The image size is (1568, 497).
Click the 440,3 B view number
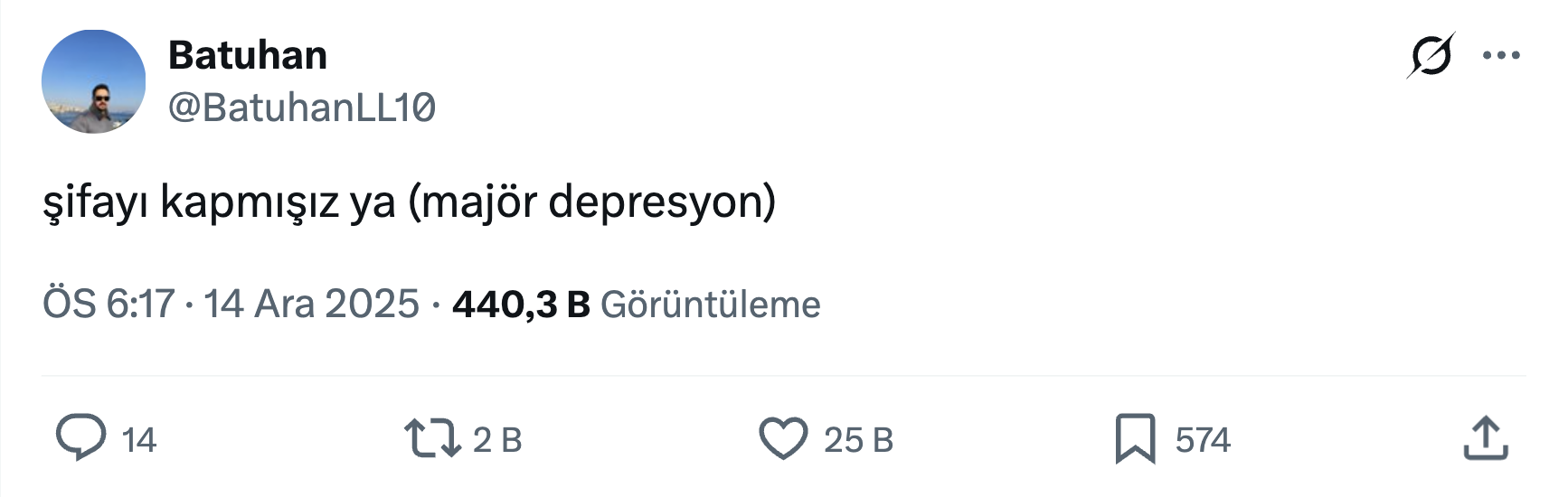tap(521, 305)
